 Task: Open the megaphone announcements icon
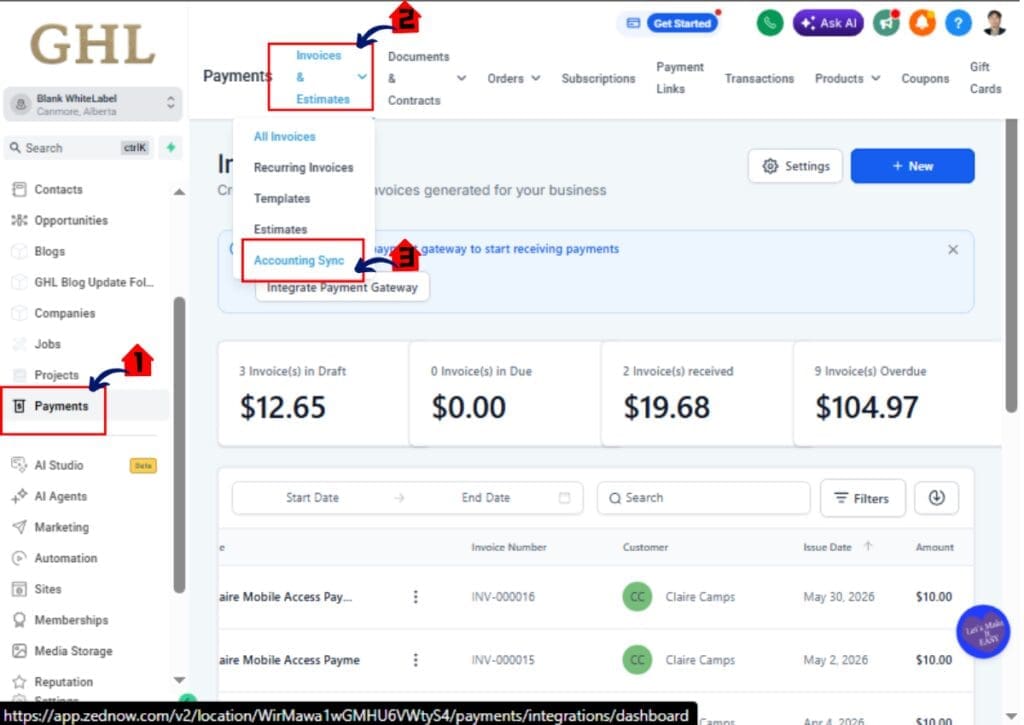click(x=886, y=24)
